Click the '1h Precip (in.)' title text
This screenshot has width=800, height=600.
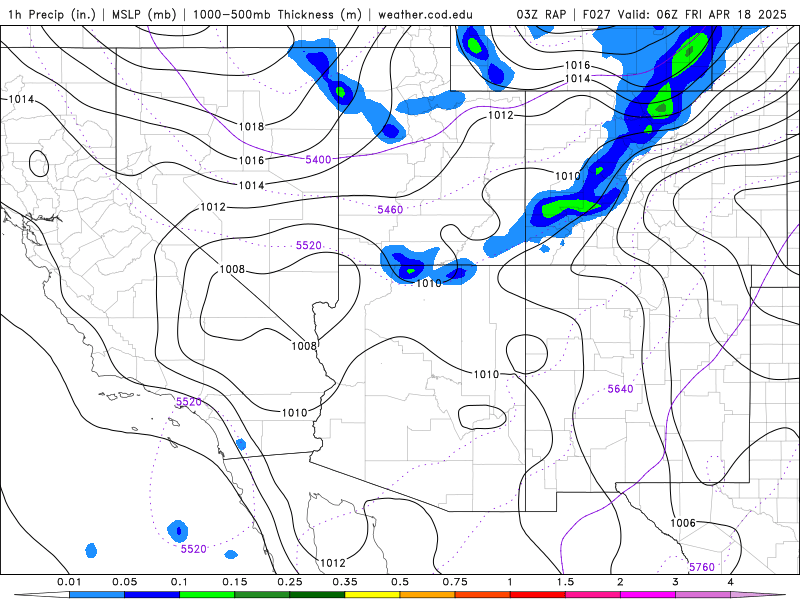(x=52, y=14)
